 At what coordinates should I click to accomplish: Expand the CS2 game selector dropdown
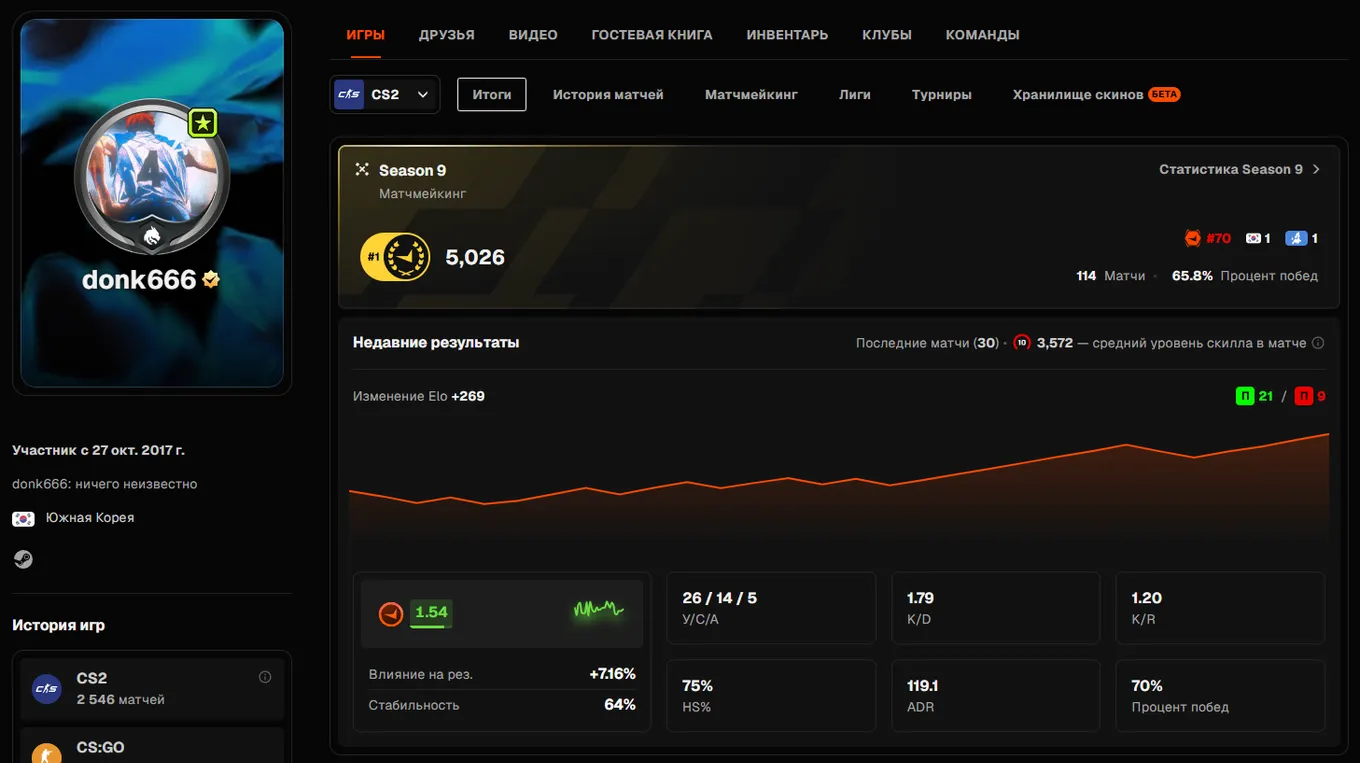[x=385, y=94]
